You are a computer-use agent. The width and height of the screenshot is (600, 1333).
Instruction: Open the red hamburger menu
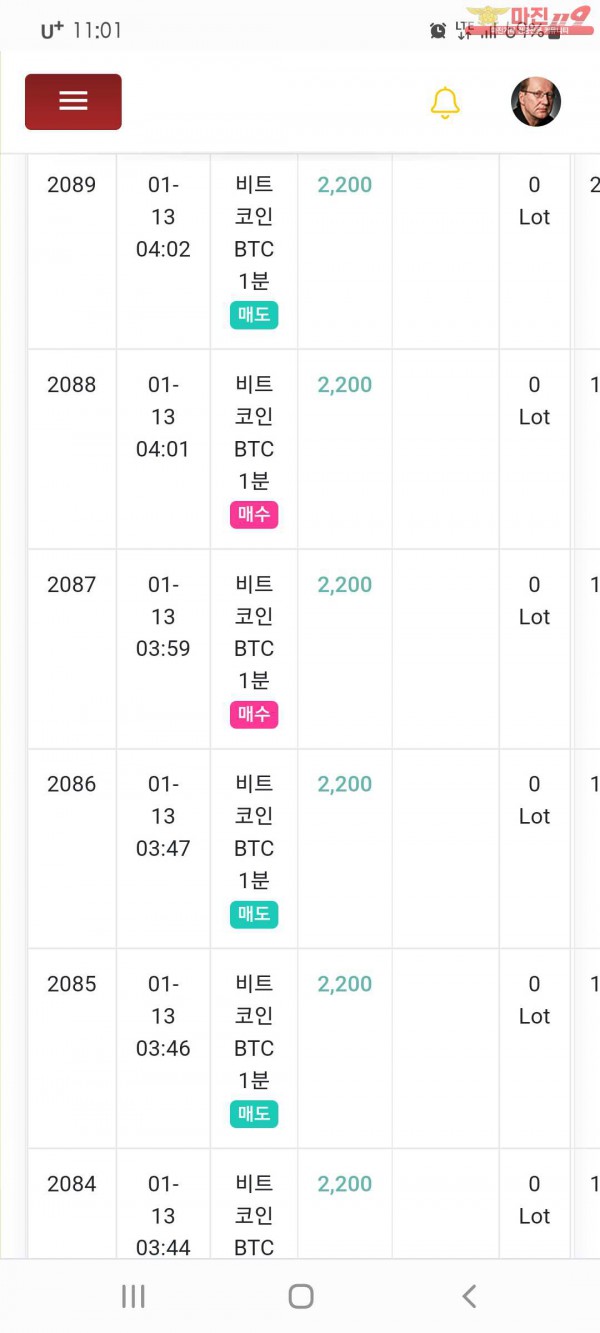(73, 102)
